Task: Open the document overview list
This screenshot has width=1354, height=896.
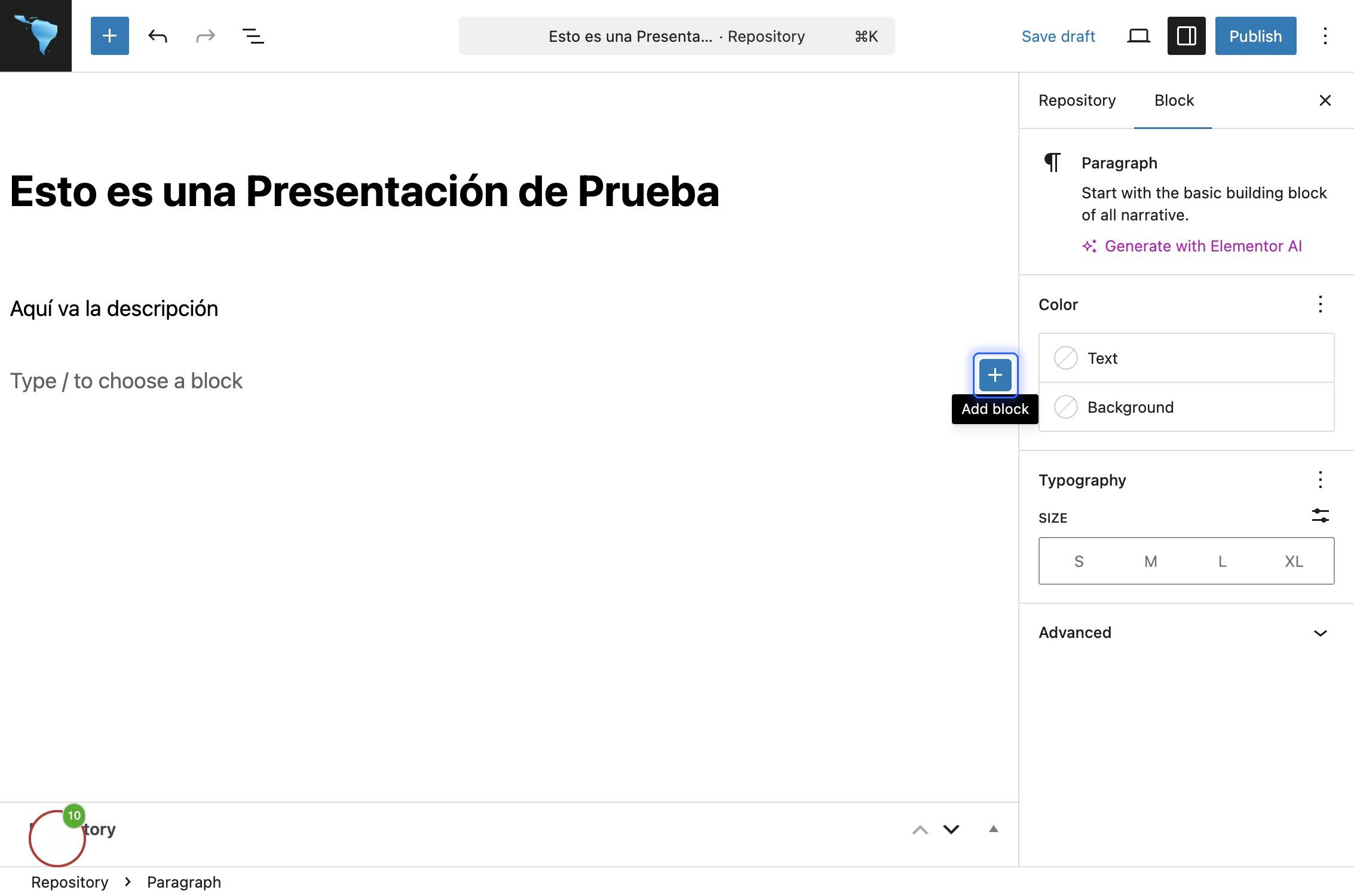Action: click(x=253, y=36)
